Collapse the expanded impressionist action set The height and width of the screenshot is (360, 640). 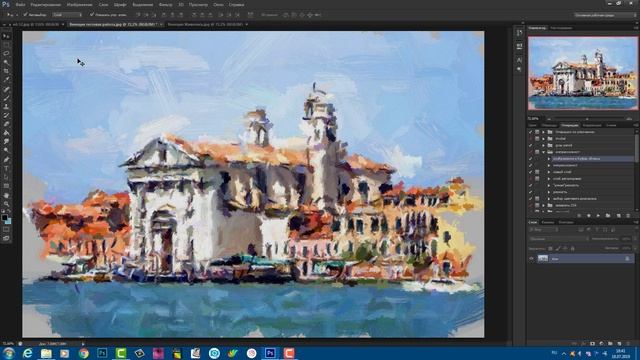543,152
